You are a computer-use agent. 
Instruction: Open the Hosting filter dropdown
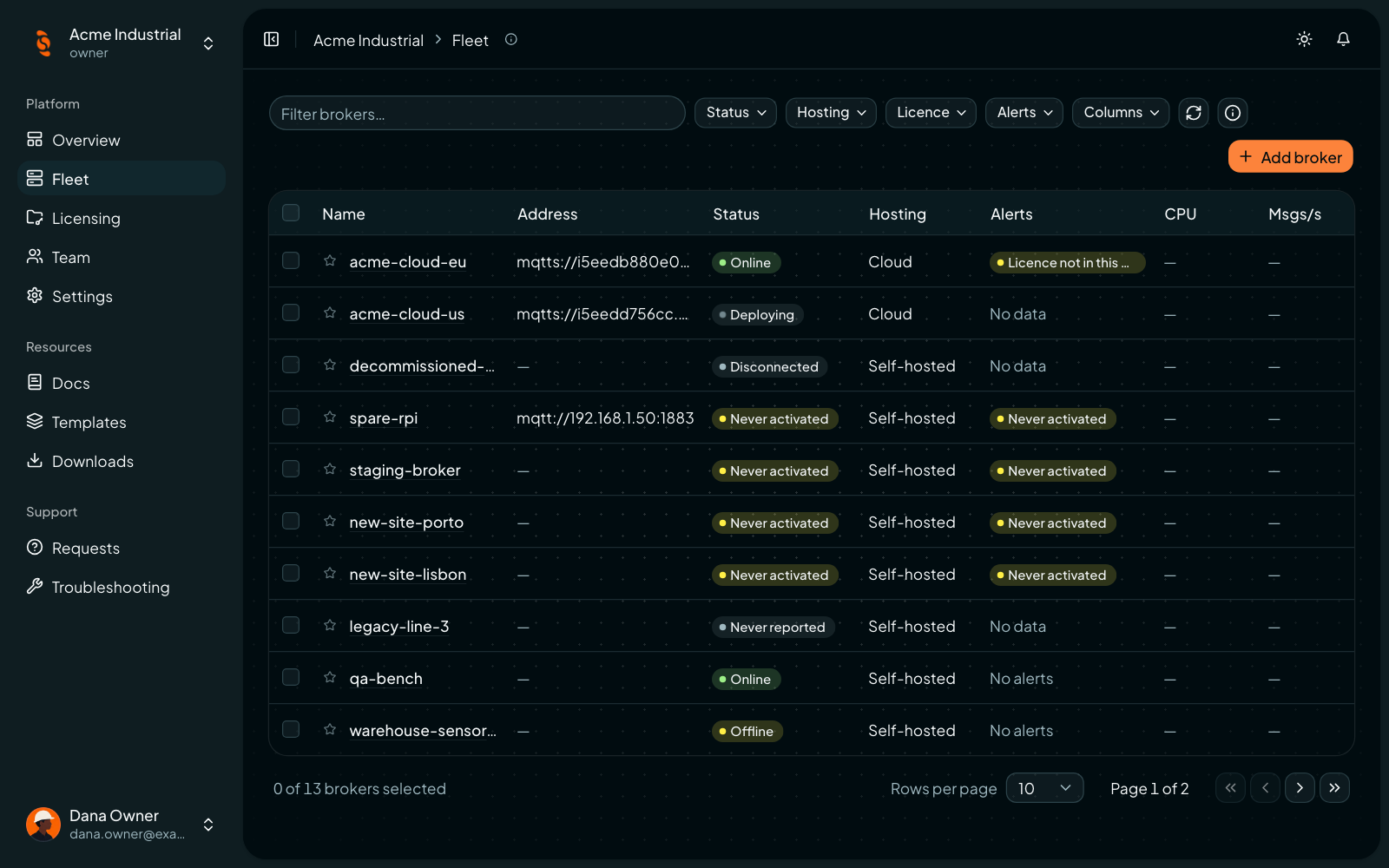pyautogui.click(x=831, y=113)
